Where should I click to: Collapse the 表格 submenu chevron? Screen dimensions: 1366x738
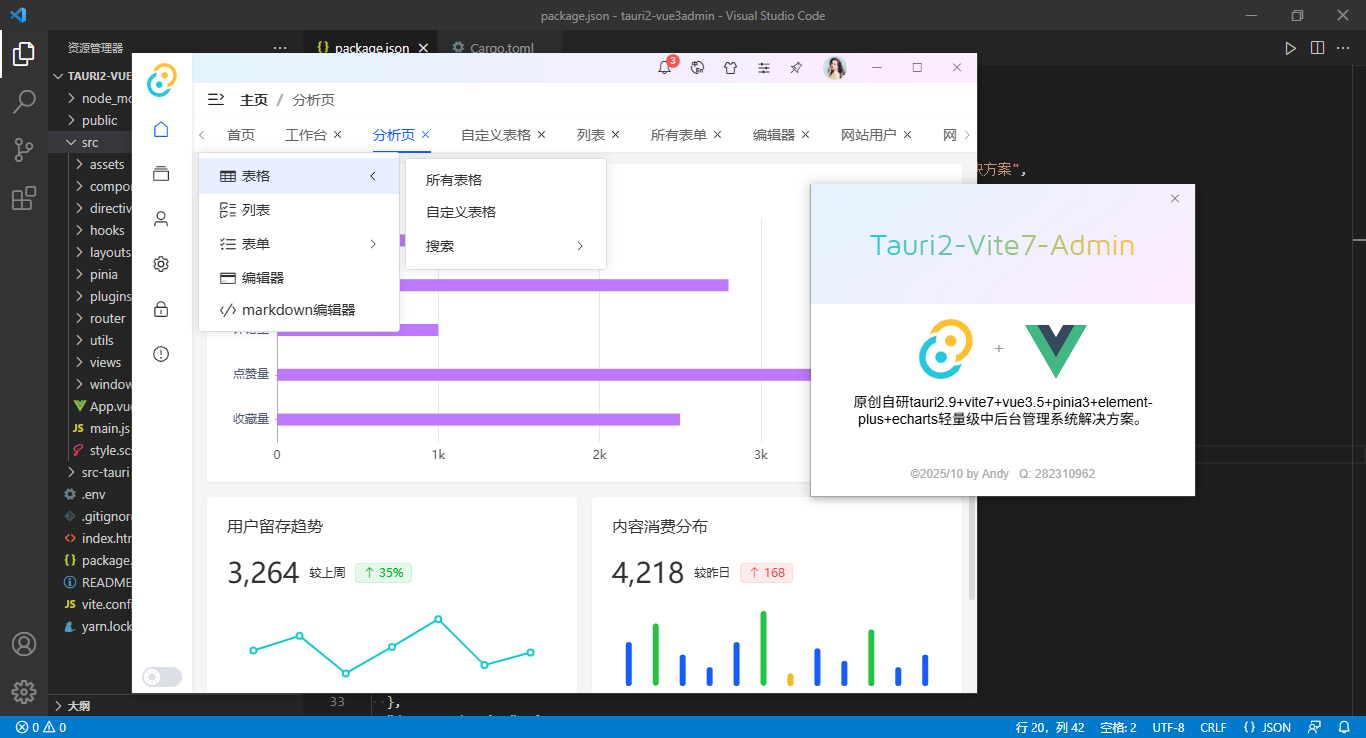point(371,175)
